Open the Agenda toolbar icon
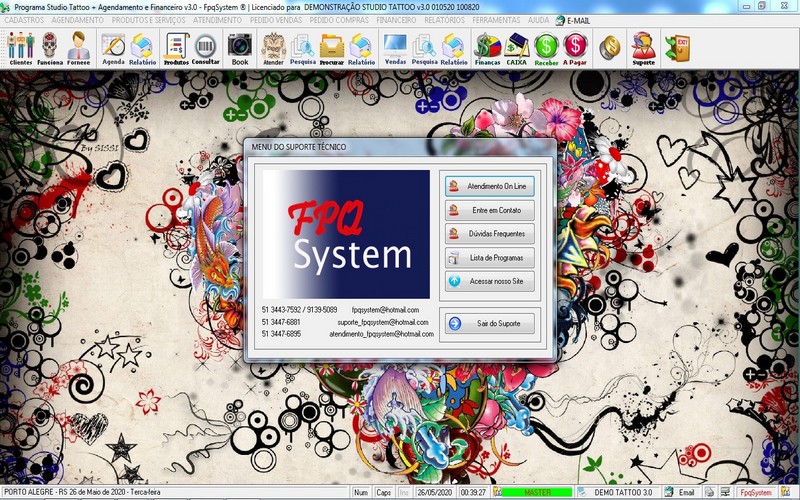Viewport: 800px width, 500px height. pos(113,48)
